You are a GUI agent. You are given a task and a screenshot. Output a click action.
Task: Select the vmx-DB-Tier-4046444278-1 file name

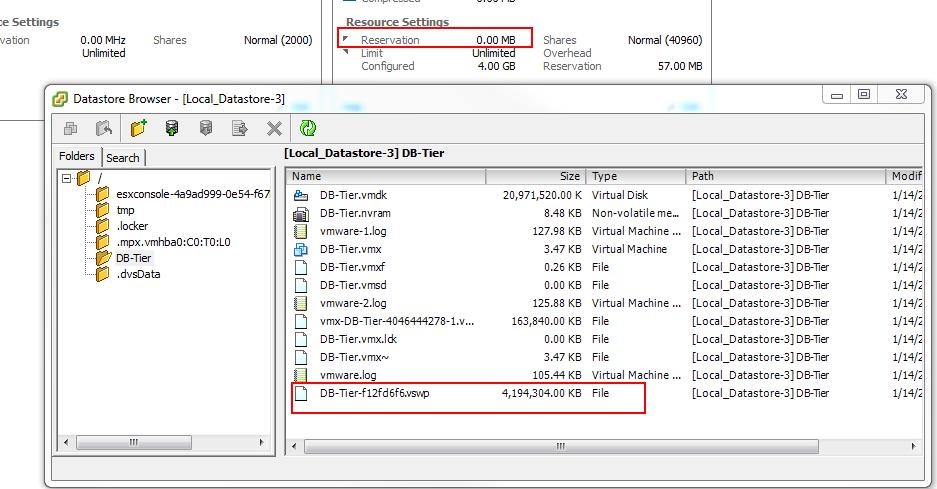click(x=397, y=321)
